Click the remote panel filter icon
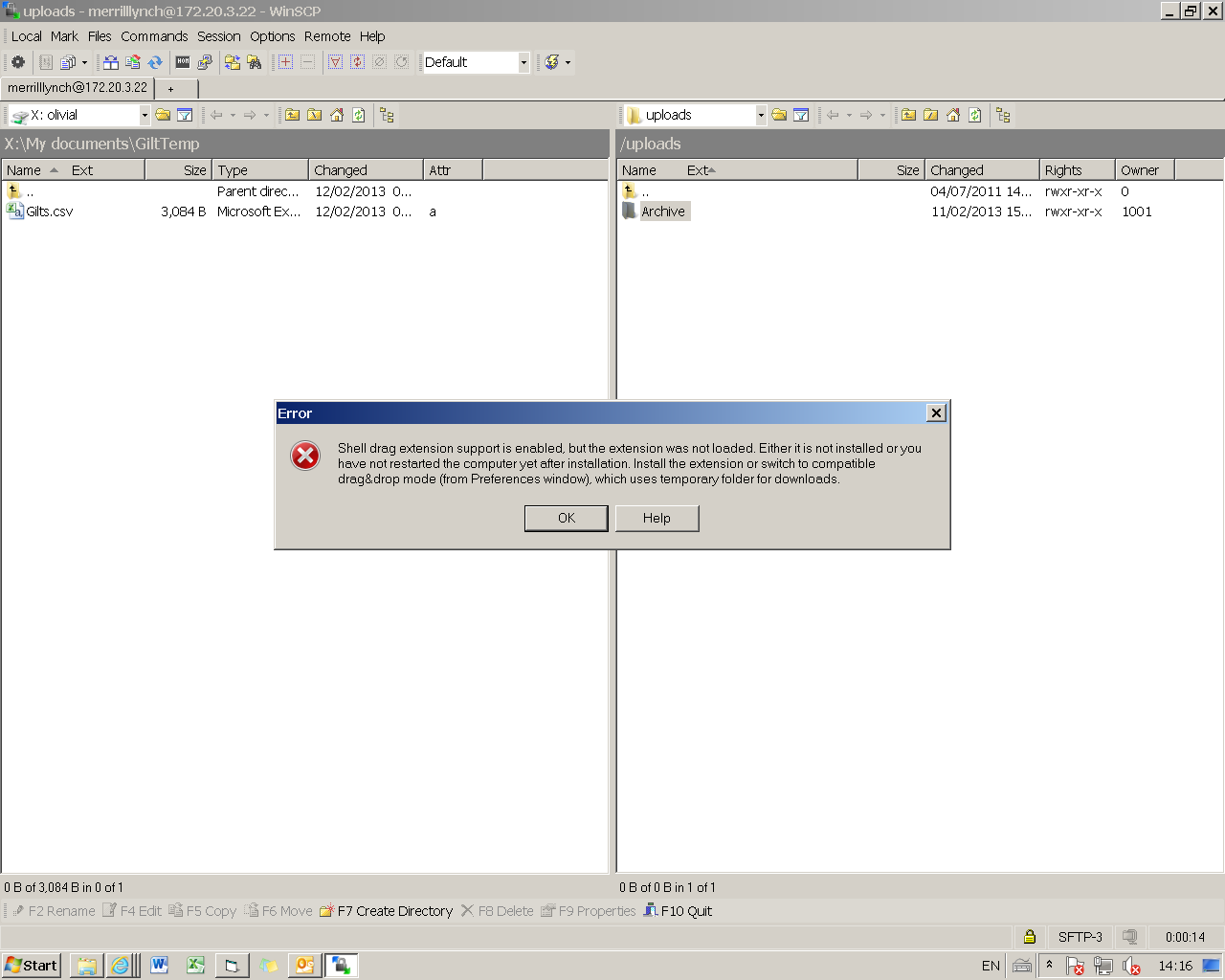The width and height of the screenshot is (1225, 980). (801, 115)
